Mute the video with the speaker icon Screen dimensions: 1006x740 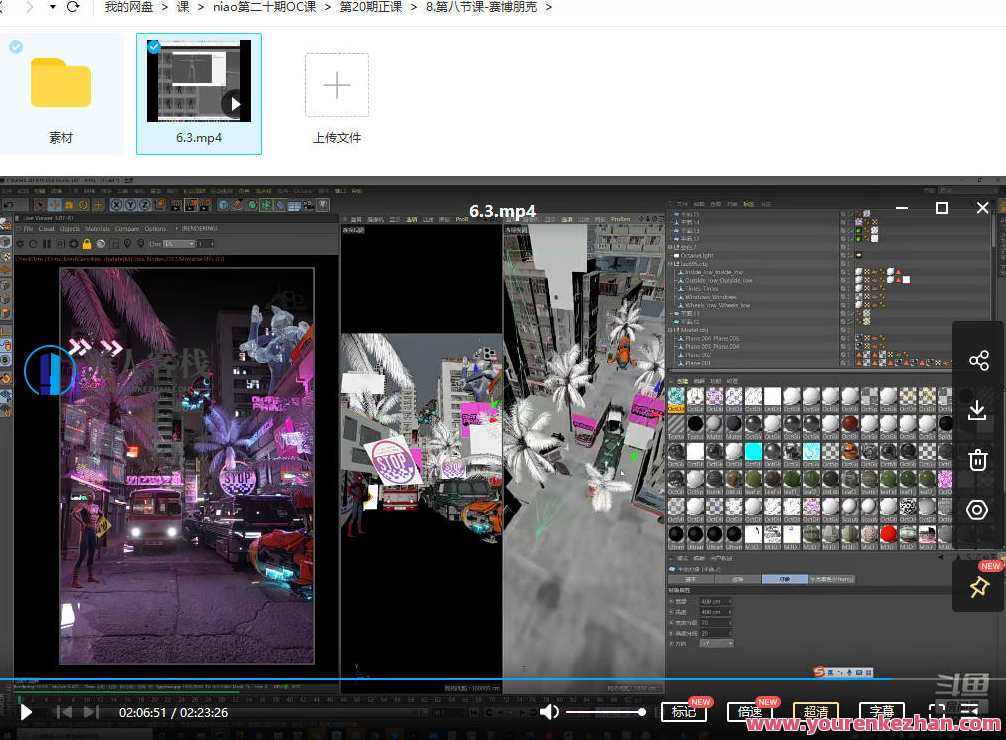pyautogui.click(x=549, y=712)
